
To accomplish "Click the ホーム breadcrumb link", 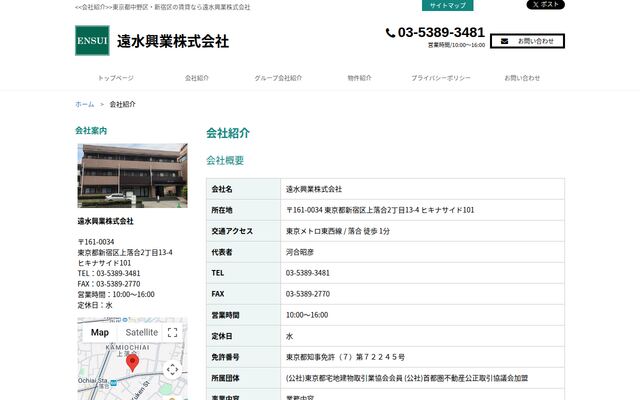I will pyautogui.click(x=84, y=104).
